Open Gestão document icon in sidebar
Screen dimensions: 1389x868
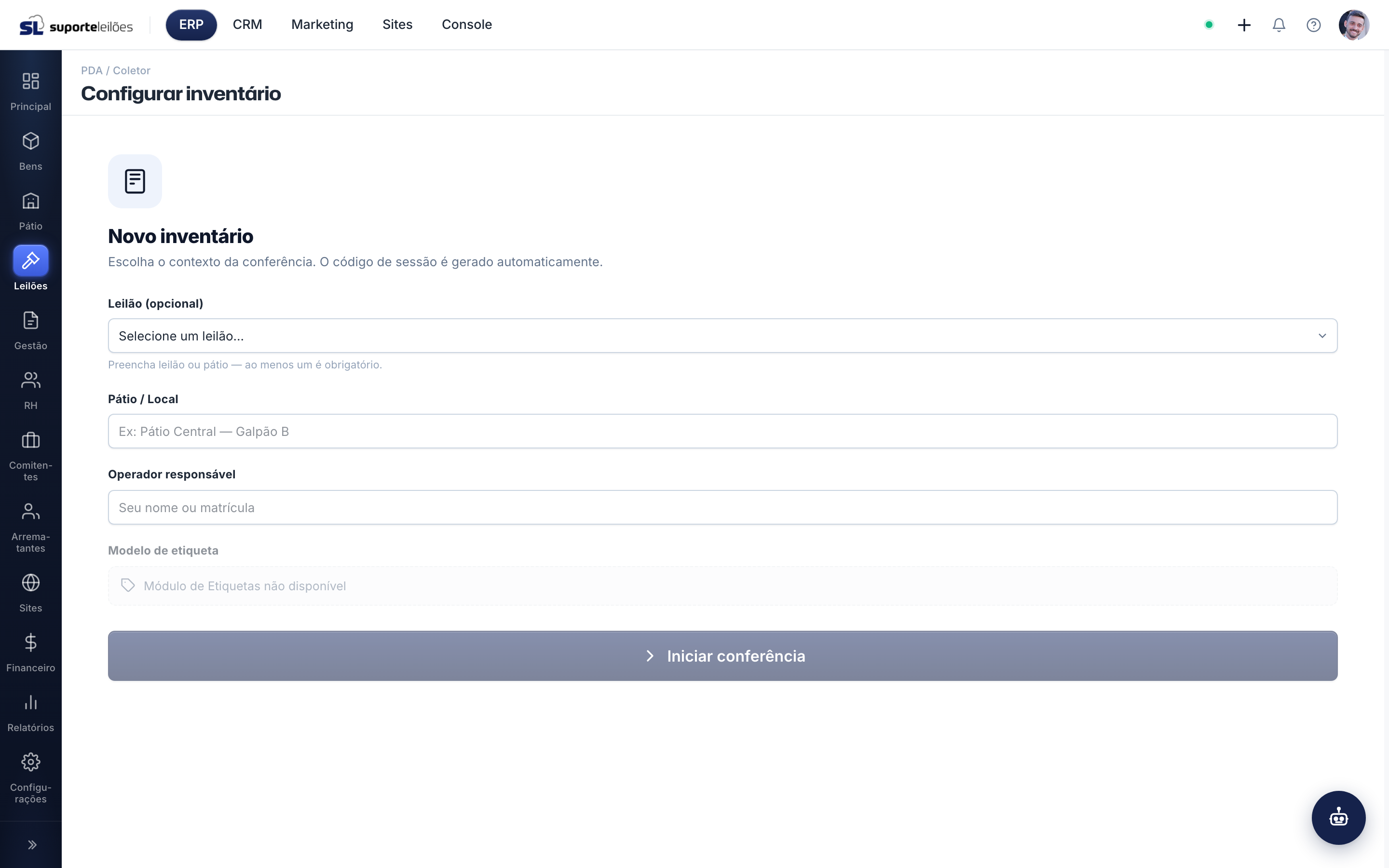[x=30, y=320]
